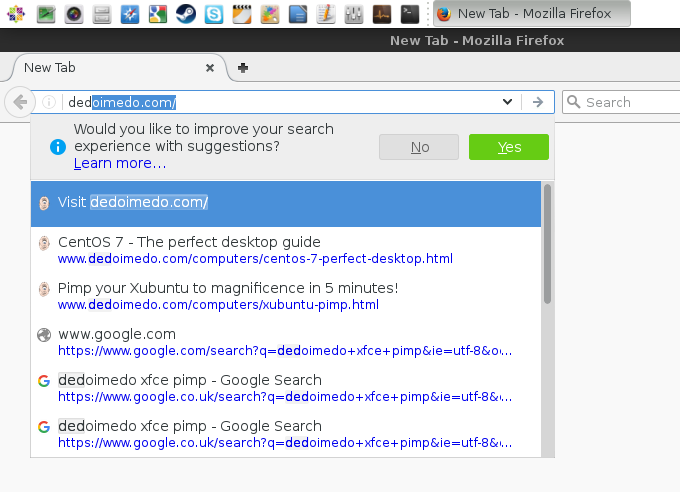Close the New Tab tab

coord(210,68)
